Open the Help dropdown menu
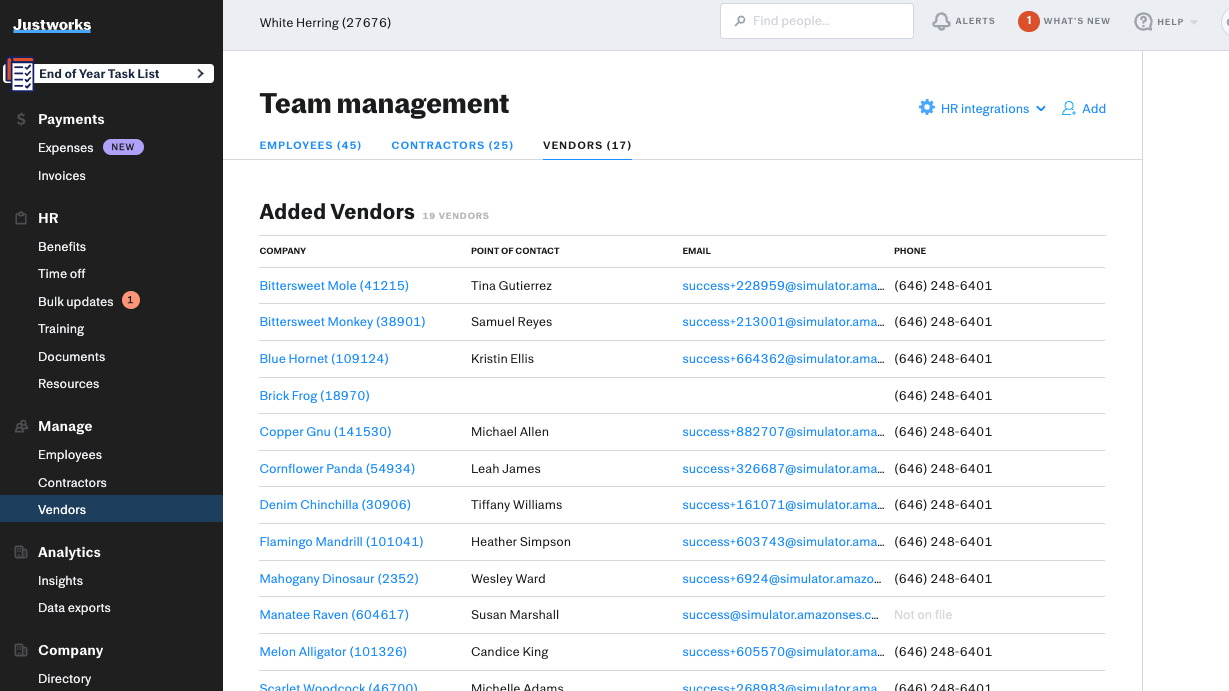The width and height of the screenshot is (1229, 691). coord(1166,21)
